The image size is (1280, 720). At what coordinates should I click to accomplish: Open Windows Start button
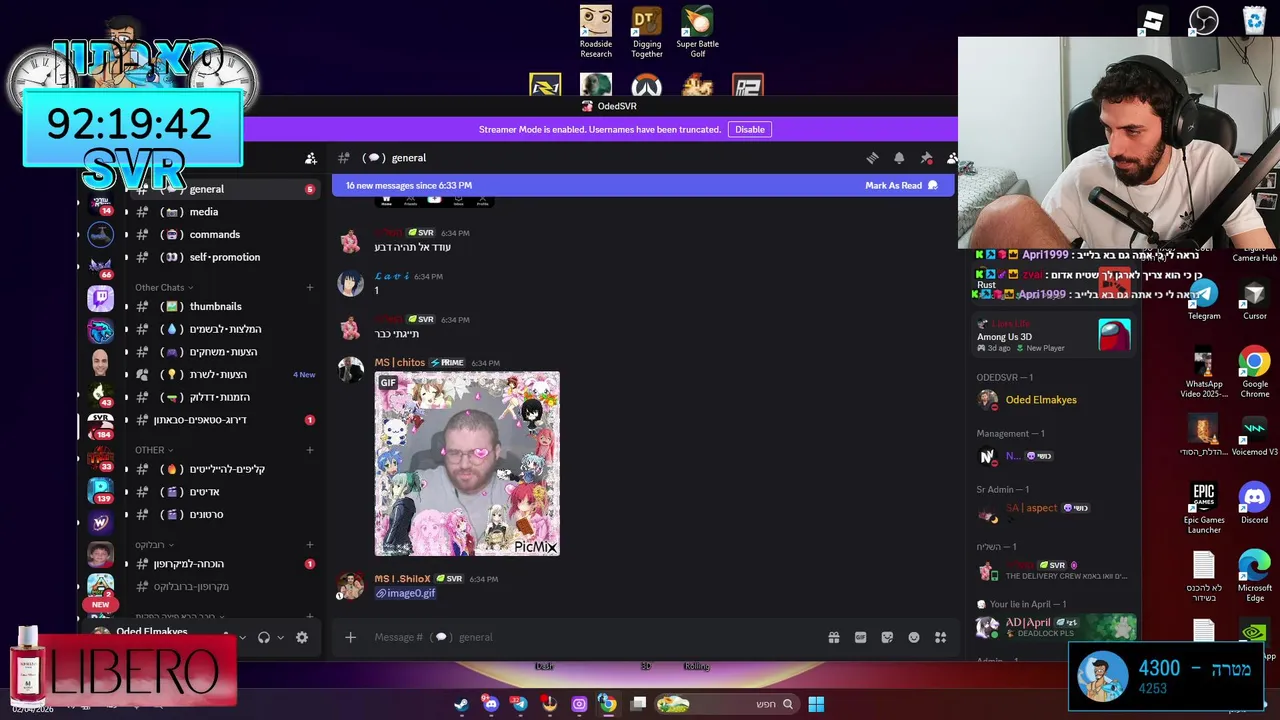click(x=816, y=704)
